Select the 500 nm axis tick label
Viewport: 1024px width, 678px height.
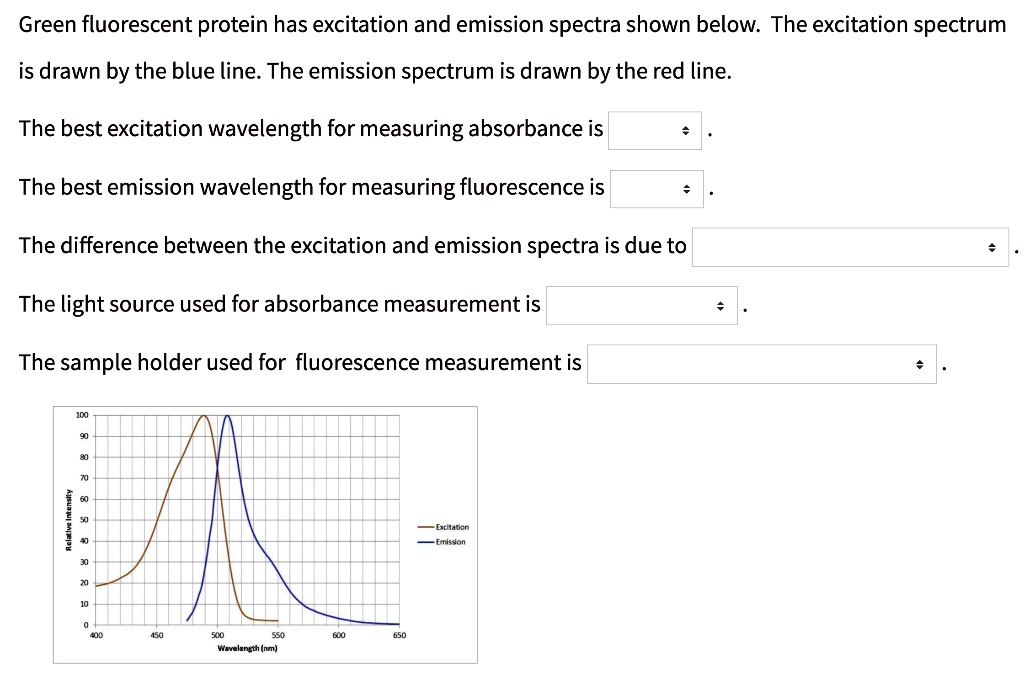pyautogui.click(x=217, y=634)
